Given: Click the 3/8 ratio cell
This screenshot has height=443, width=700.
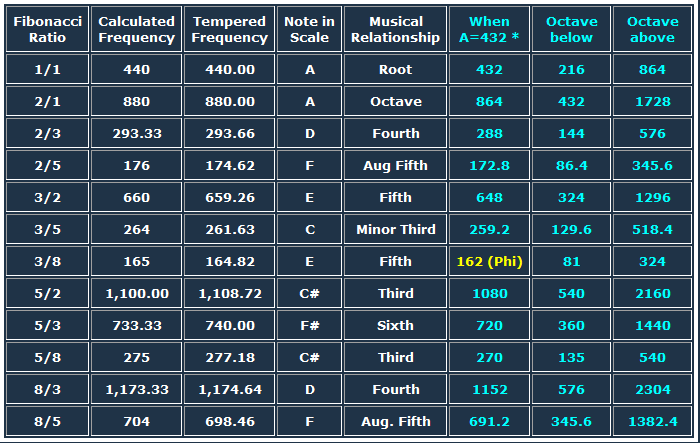Looking at the screenshot, I should 47,261.
